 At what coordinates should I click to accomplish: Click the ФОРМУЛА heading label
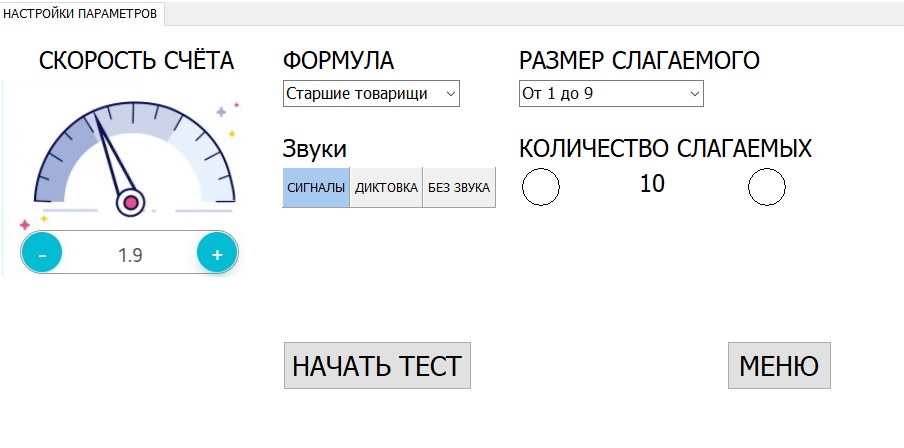pyautogui.click(x=339, y=61)
